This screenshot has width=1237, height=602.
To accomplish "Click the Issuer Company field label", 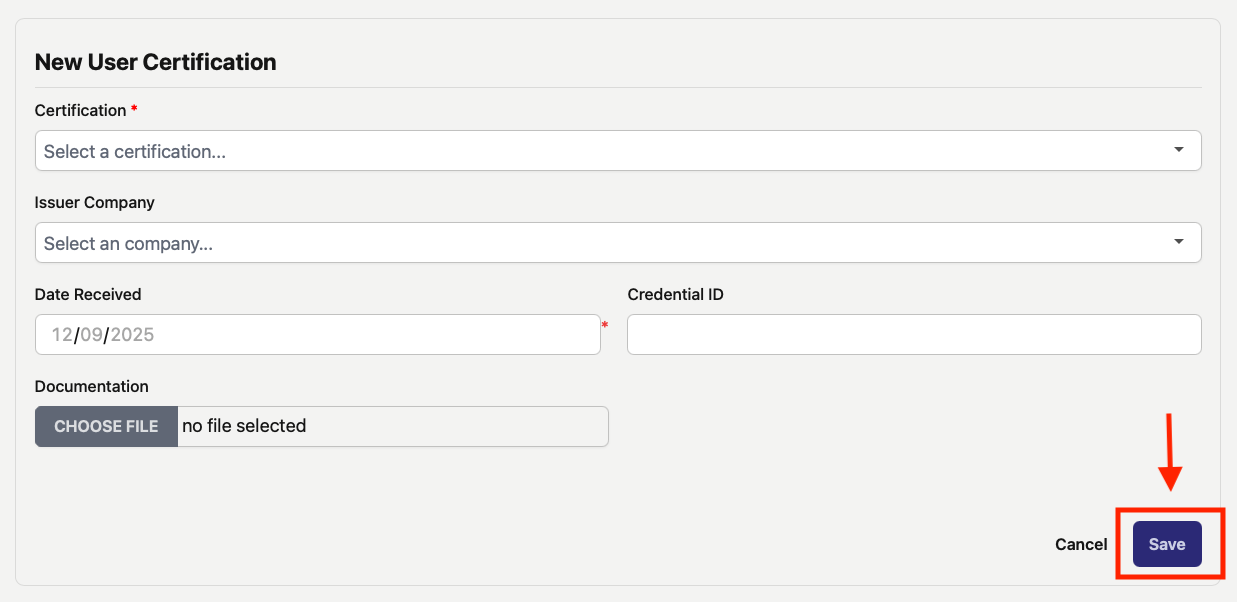I will pyautogui.click(x=95, y=202).
